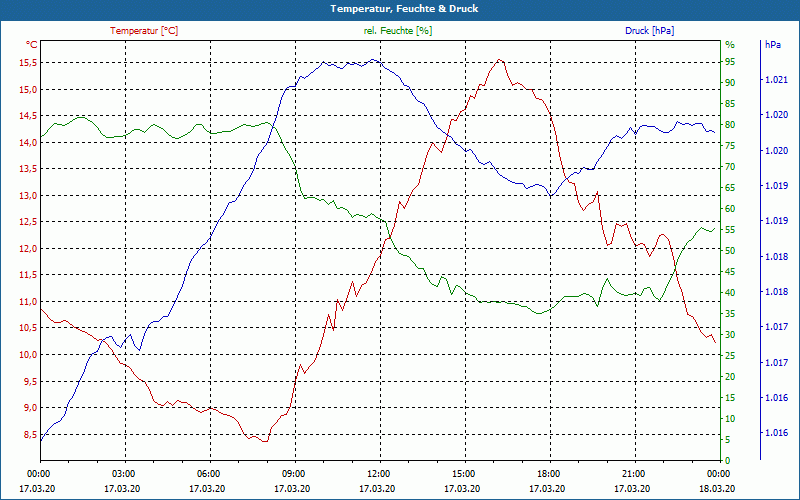This screenshot has width=800, height=500.
Task: Click the '10,5' temperature axis tick
Action: (28, 328)
